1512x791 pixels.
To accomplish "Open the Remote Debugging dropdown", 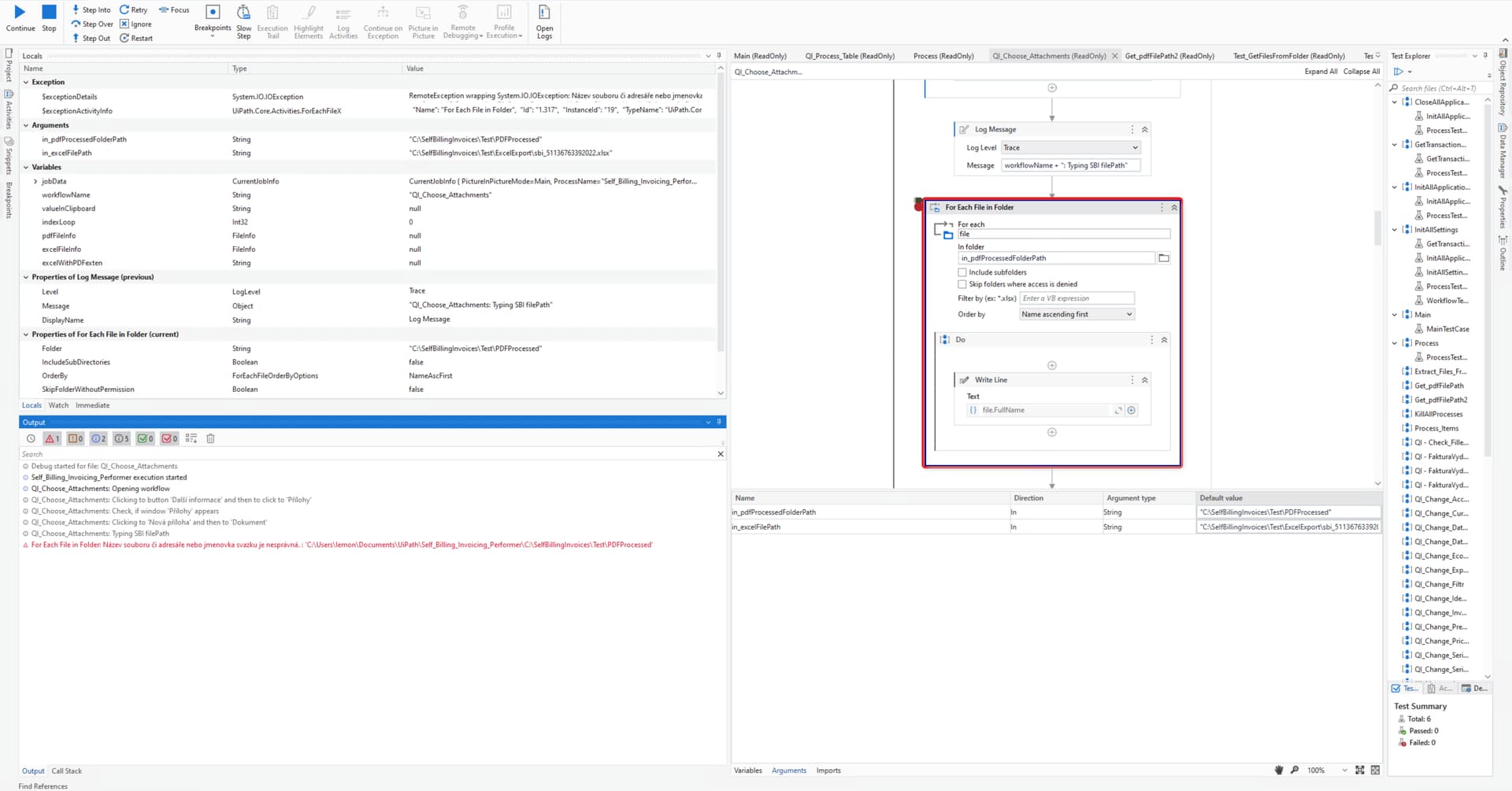I will tap(463, 21).
